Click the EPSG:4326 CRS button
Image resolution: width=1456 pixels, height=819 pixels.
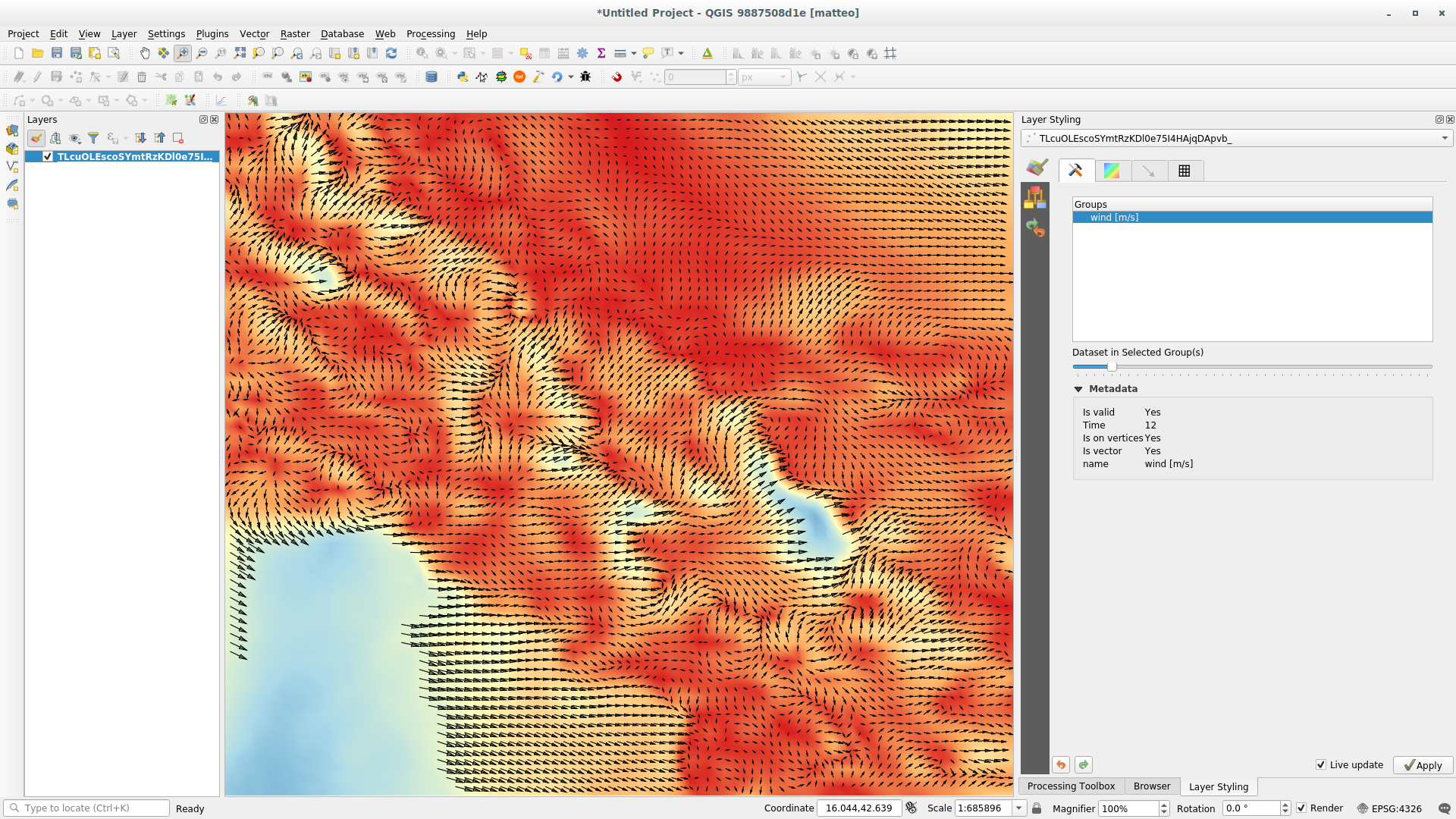(x=1389, y=808)
